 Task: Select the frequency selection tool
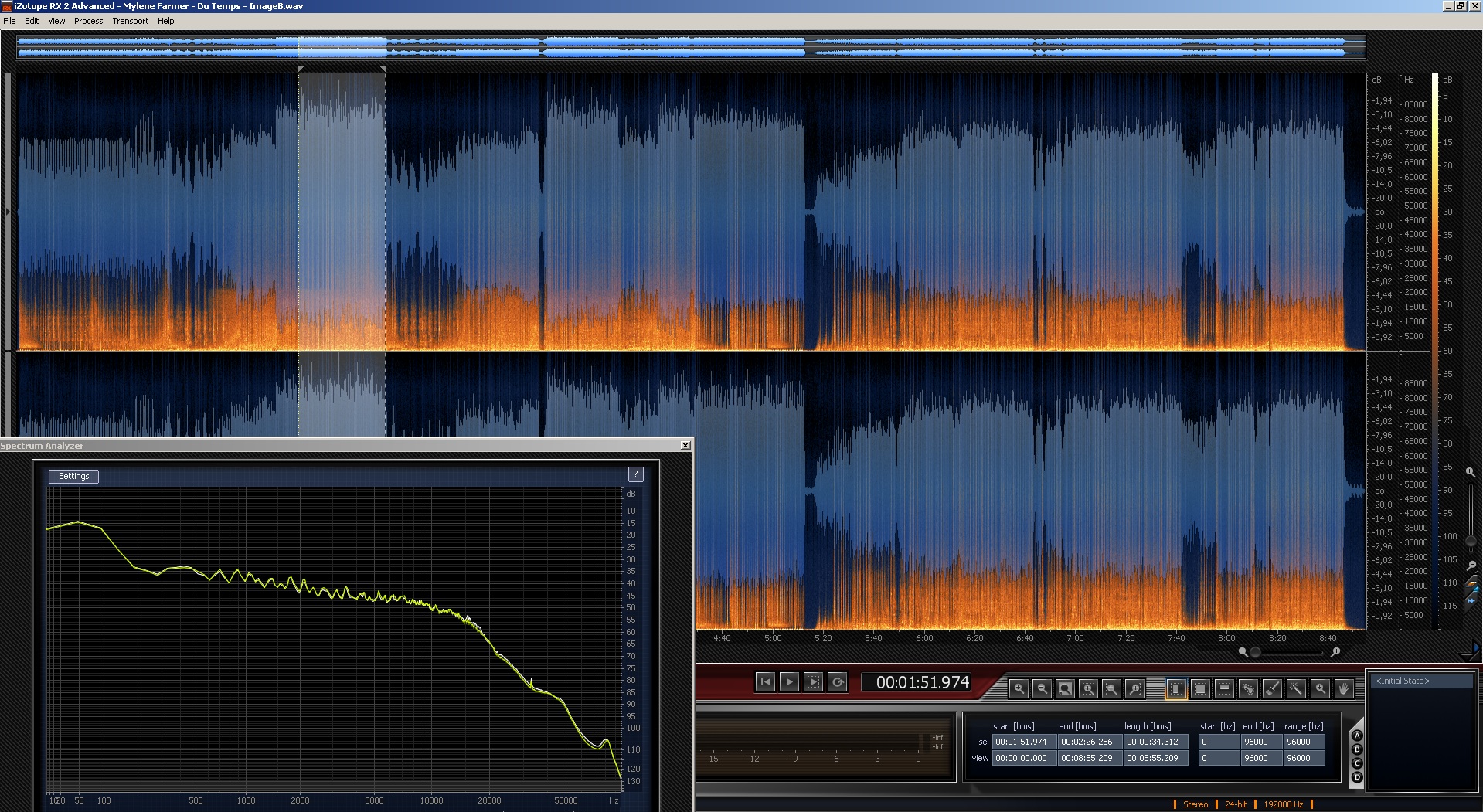point(1224,688)
